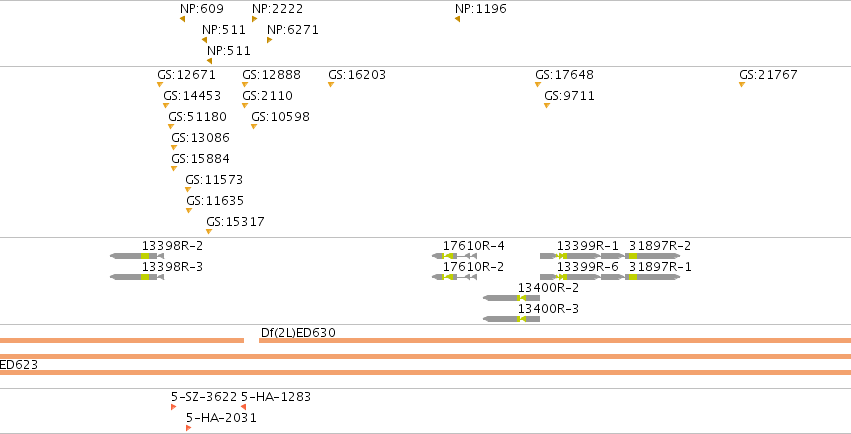851x434 pixels.
Task: Select the 17610R-4 transcript glyph
Action: [x=454, y=256]
